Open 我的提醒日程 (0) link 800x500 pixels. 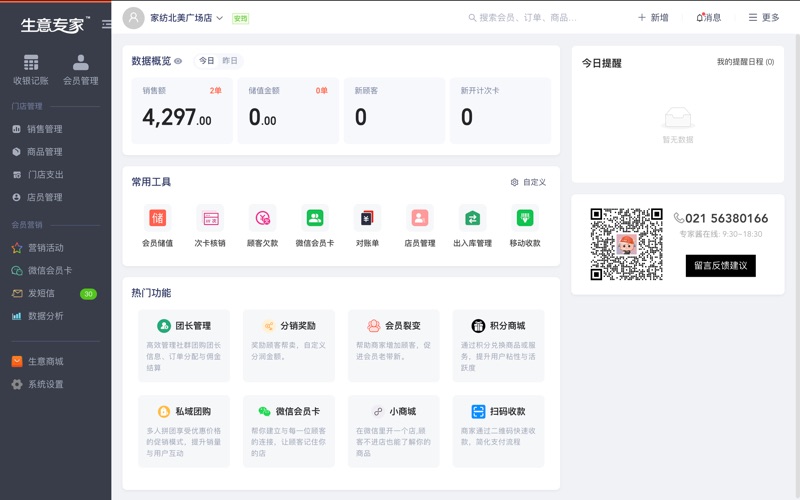click(x=745, y=62)
